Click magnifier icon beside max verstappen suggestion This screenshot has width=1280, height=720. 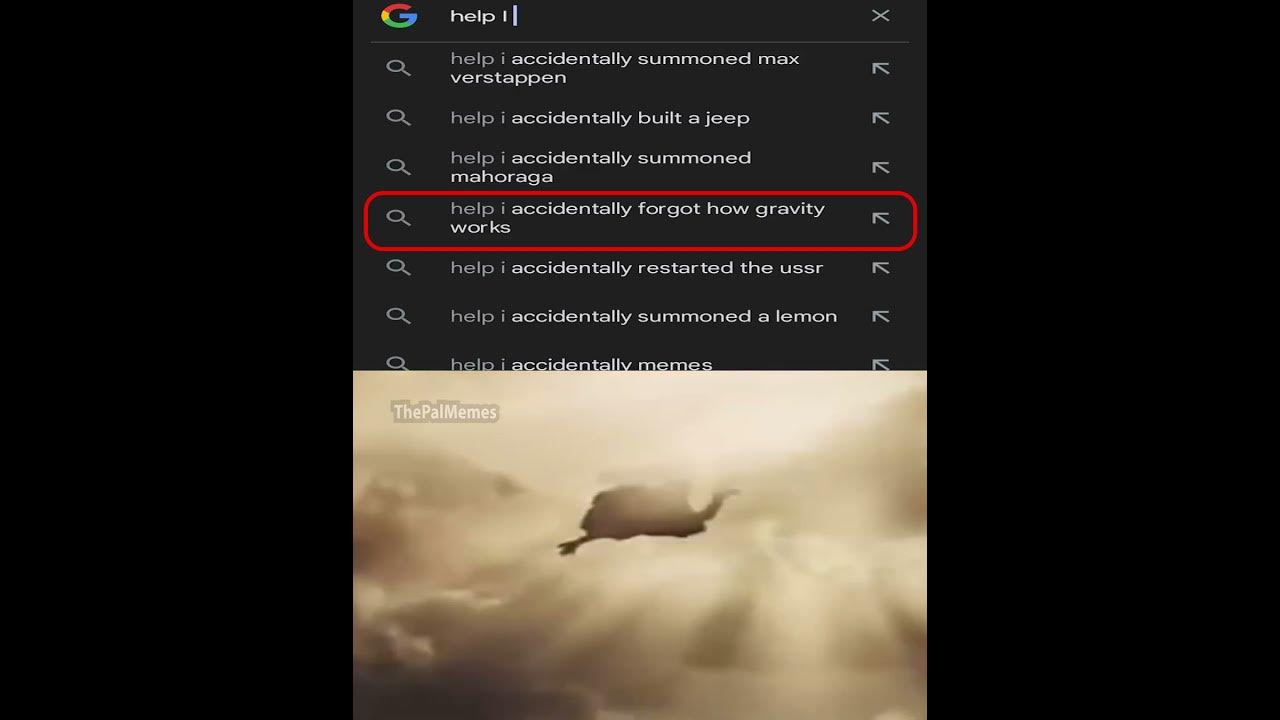[398, 68]
